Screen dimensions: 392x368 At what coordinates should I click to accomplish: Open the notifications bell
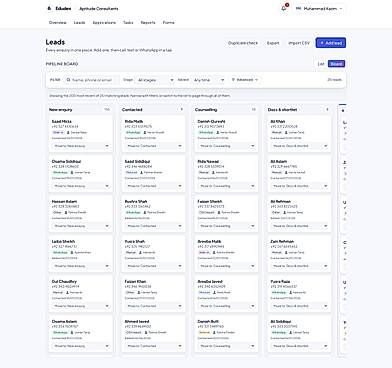click(284, 8)
